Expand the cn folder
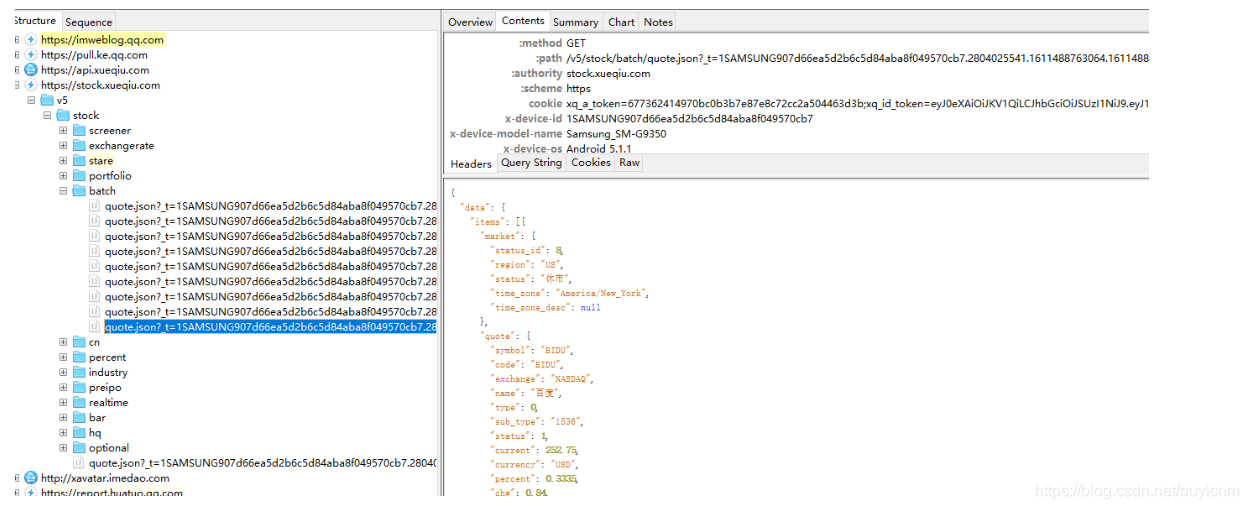 (63, 342)
